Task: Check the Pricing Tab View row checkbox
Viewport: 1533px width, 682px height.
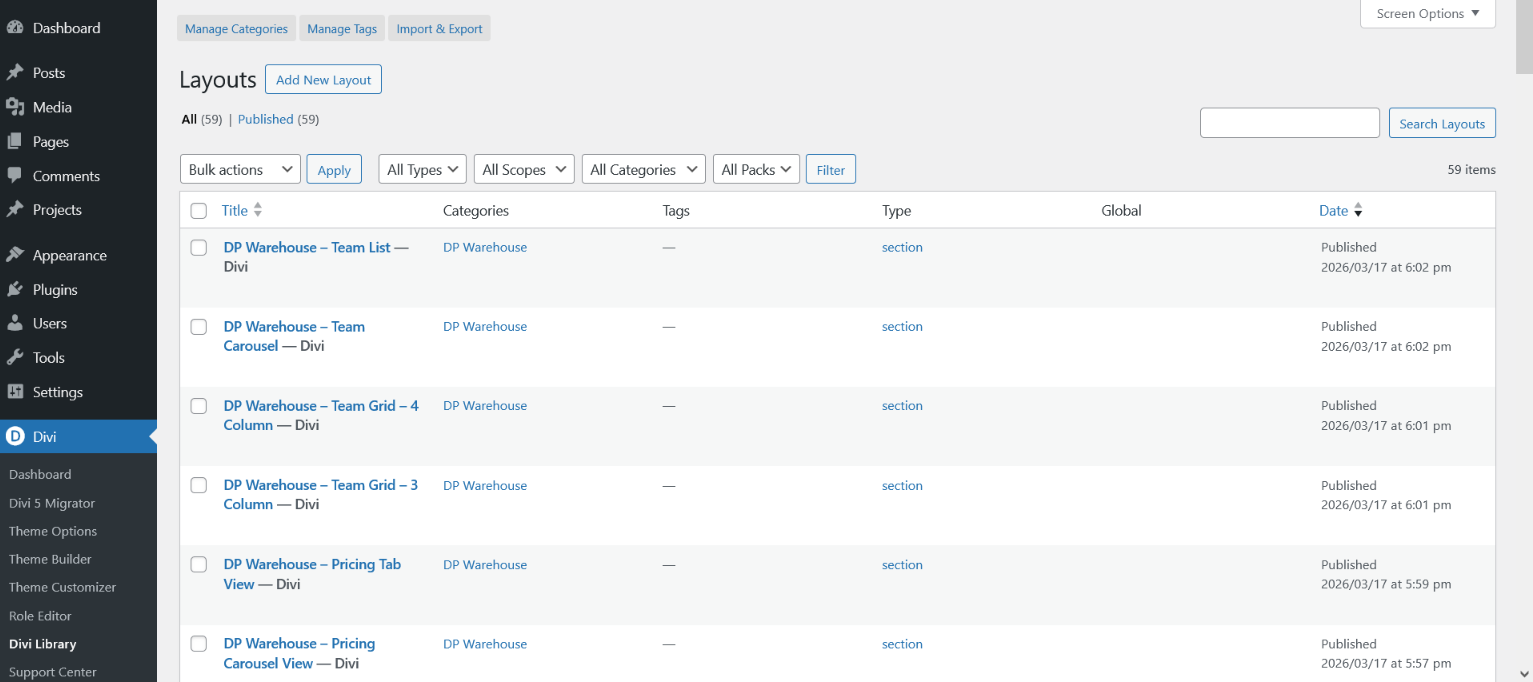Action: (199, 565)
